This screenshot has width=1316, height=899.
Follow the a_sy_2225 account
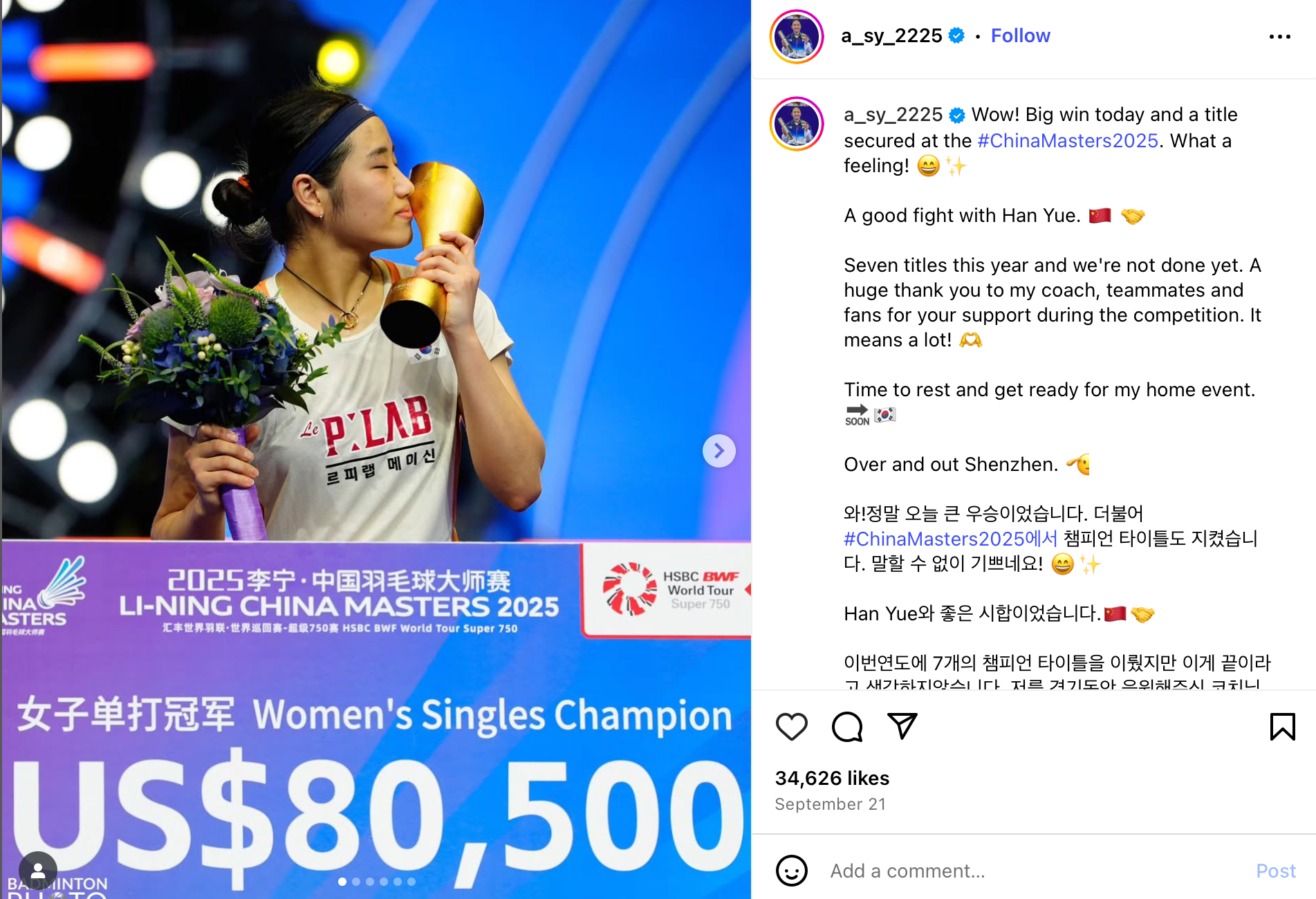(1020, 35)
